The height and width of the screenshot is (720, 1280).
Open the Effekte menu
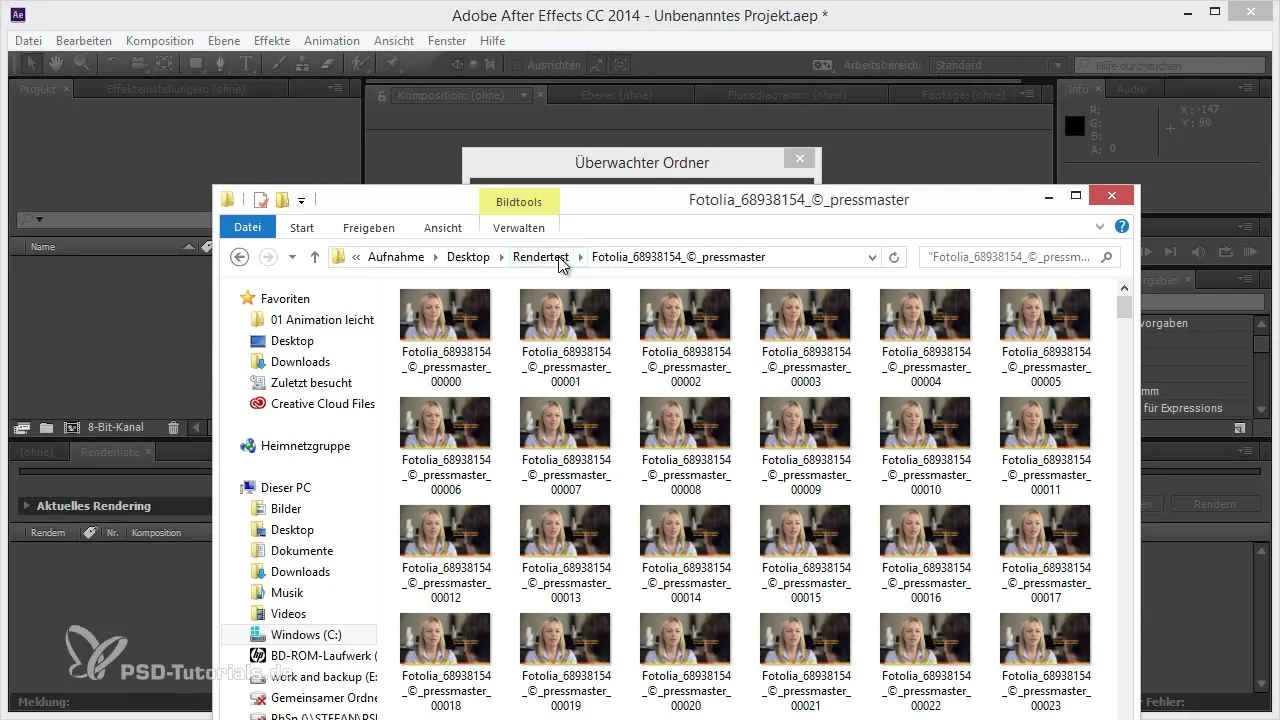272,41
